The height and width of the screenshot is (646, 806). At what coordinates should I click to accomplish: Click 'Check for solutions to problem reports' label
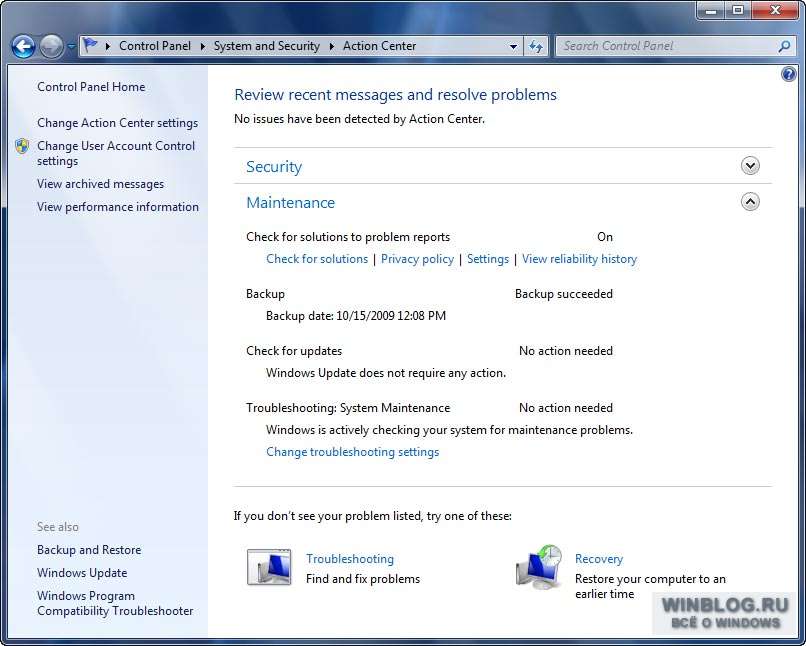348,237
